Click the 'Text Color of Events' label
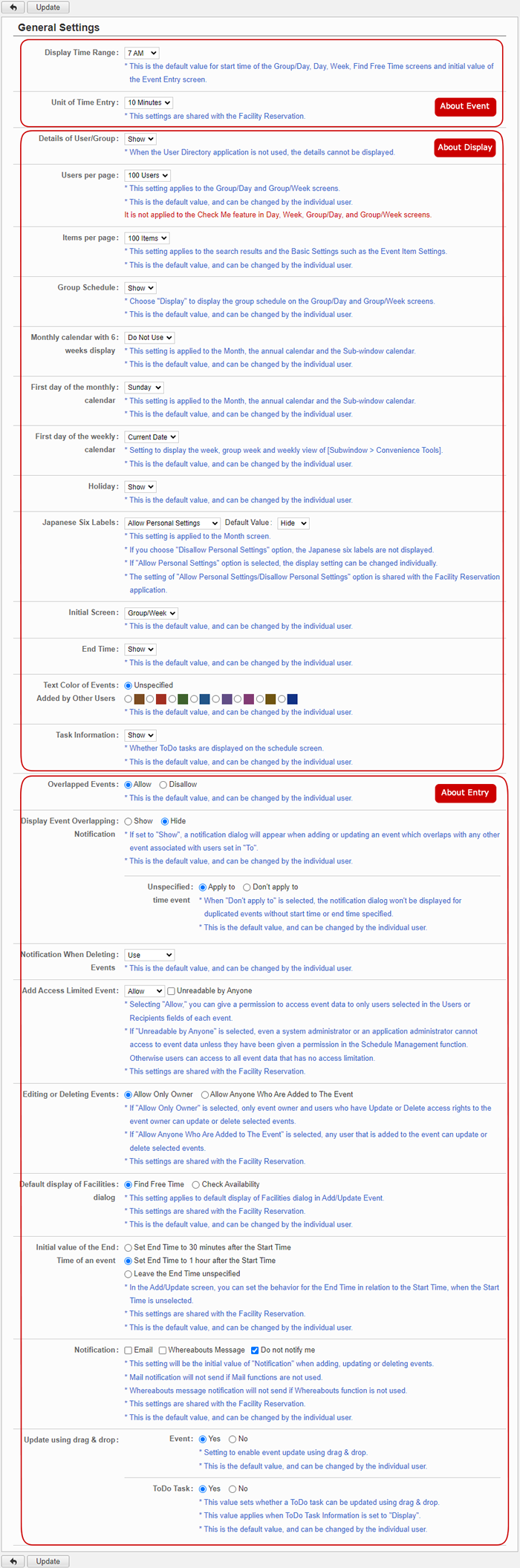520x1568 pixels. coord(80,686)
